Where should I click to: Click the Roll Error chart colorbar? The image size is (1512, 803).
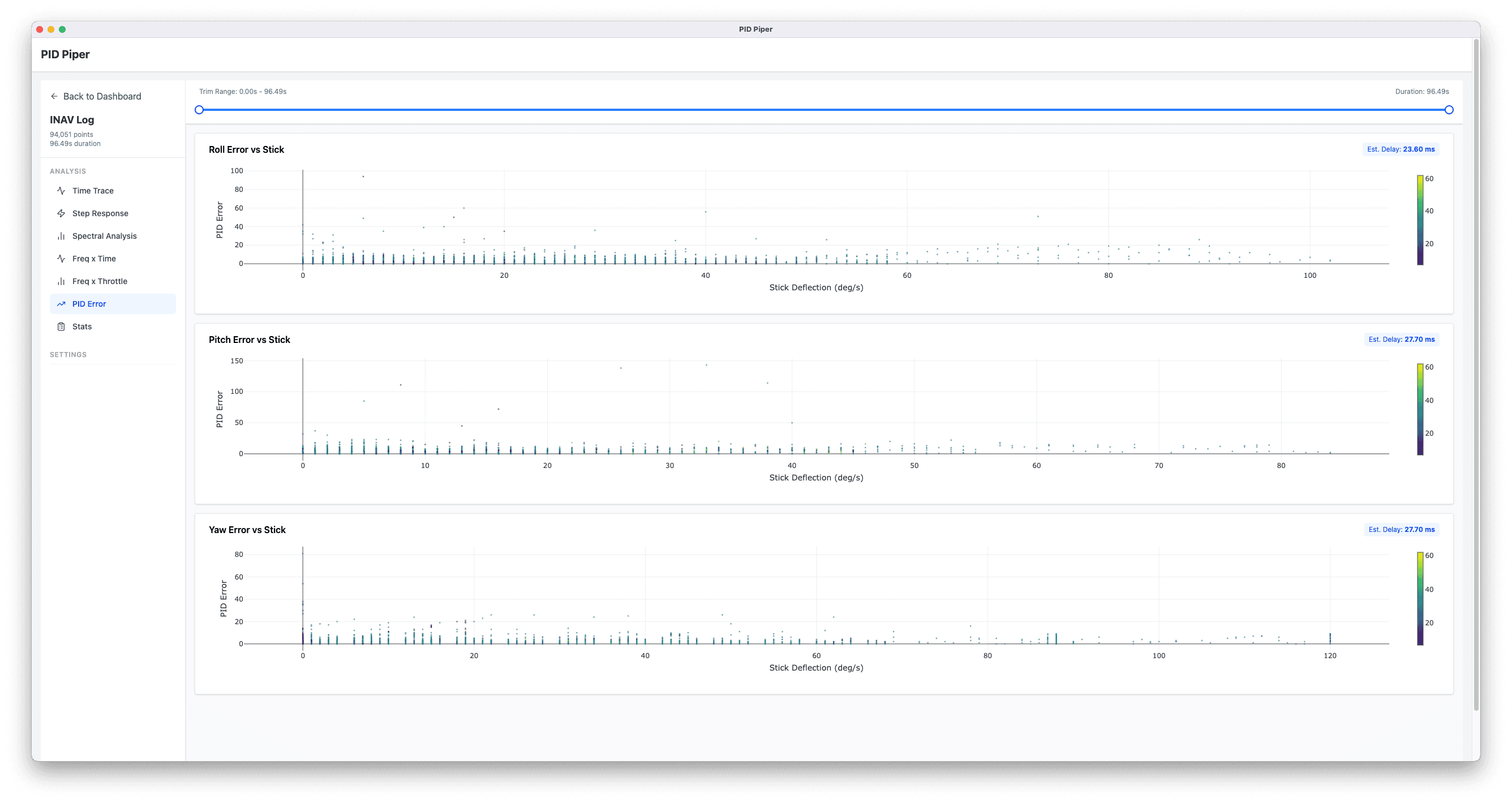point(1420,220)
